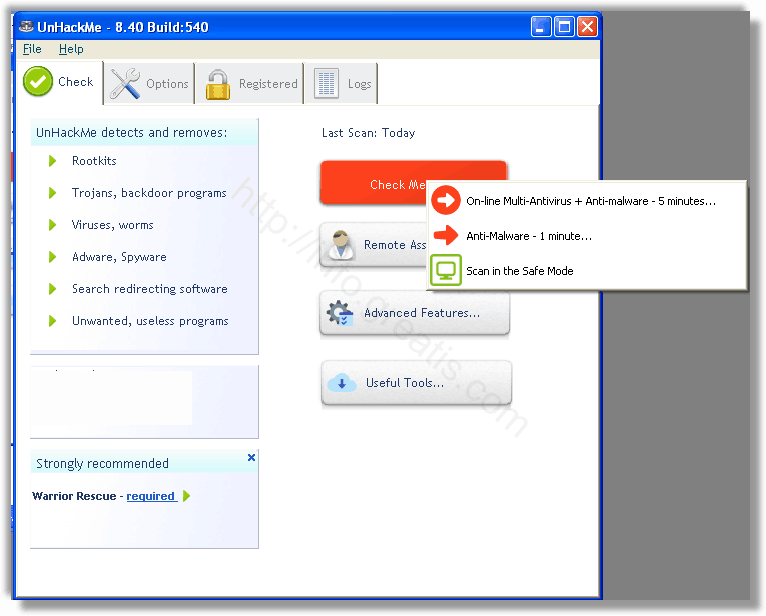The width and height of the screenshot is (766, 616).
Task: Click the doctor icon on Remote Assistance
Action: [341, 244]
